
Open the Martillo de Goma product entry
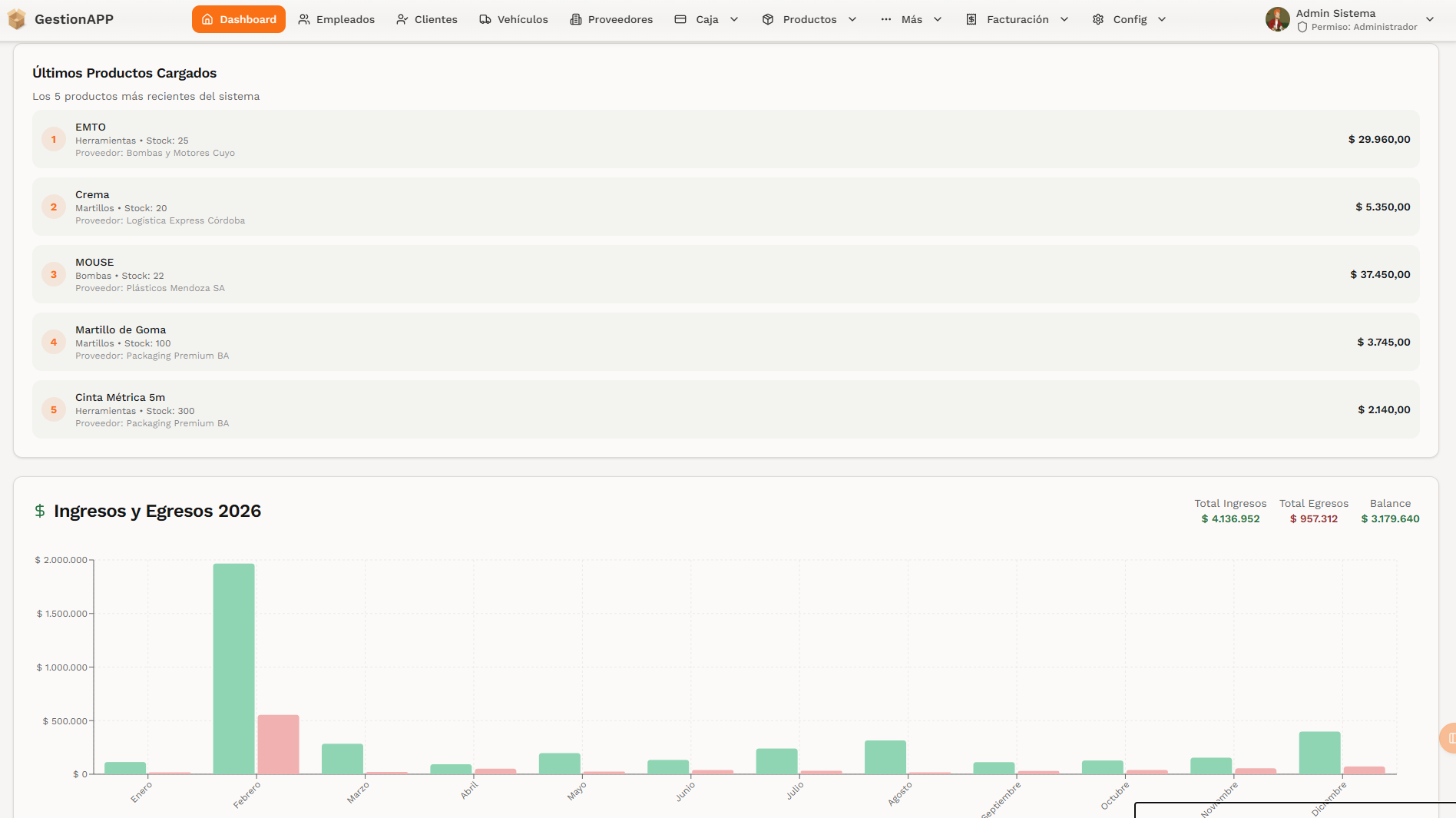tap(725, 342)
